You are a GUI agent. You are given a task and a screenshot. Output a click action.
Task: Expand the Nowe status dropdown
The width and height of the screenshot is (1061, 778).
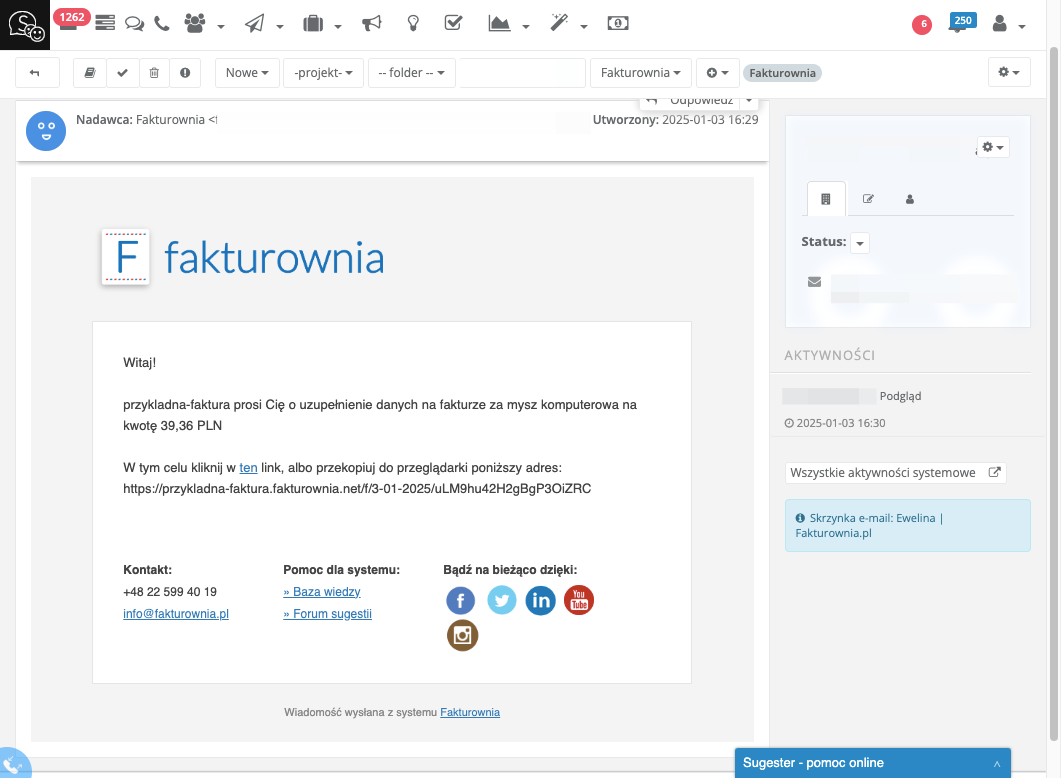point(247,72)
